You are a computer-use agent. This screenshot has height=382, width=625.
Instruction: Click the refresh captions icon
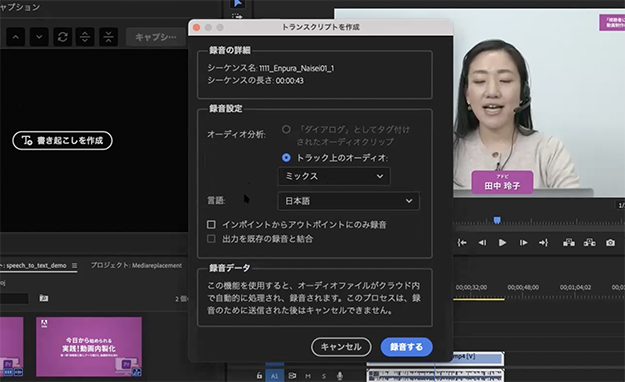(63, 37)
